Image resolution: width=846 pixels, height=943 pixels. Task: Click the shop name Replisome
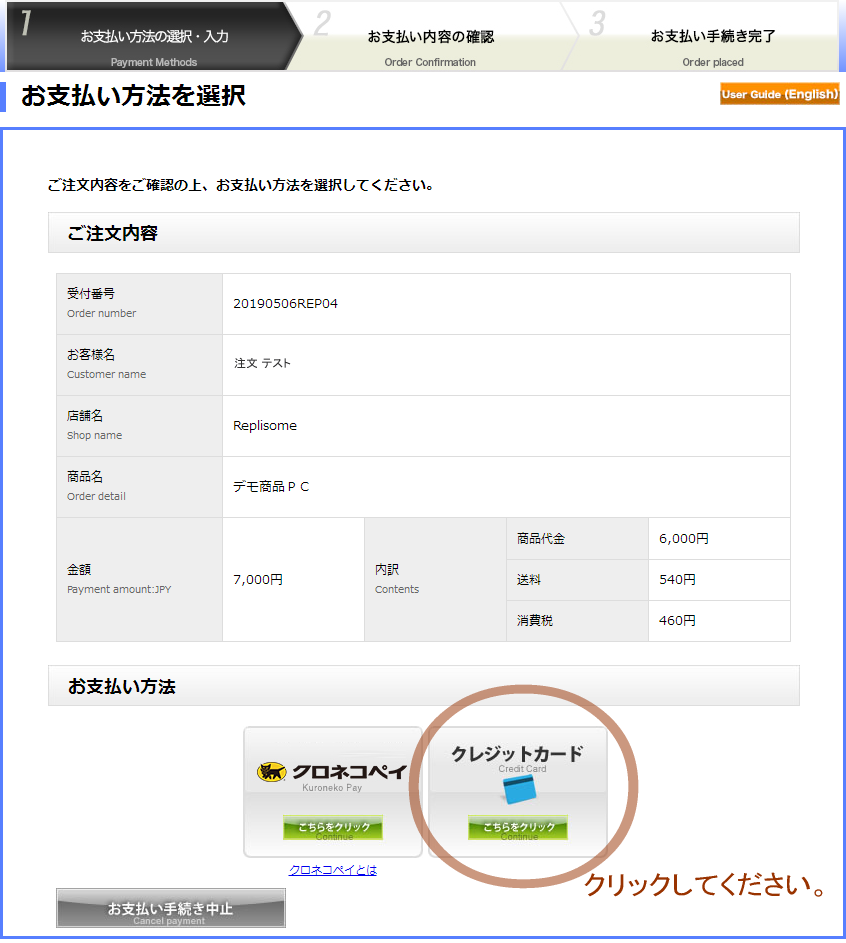[x=265, y=426]
